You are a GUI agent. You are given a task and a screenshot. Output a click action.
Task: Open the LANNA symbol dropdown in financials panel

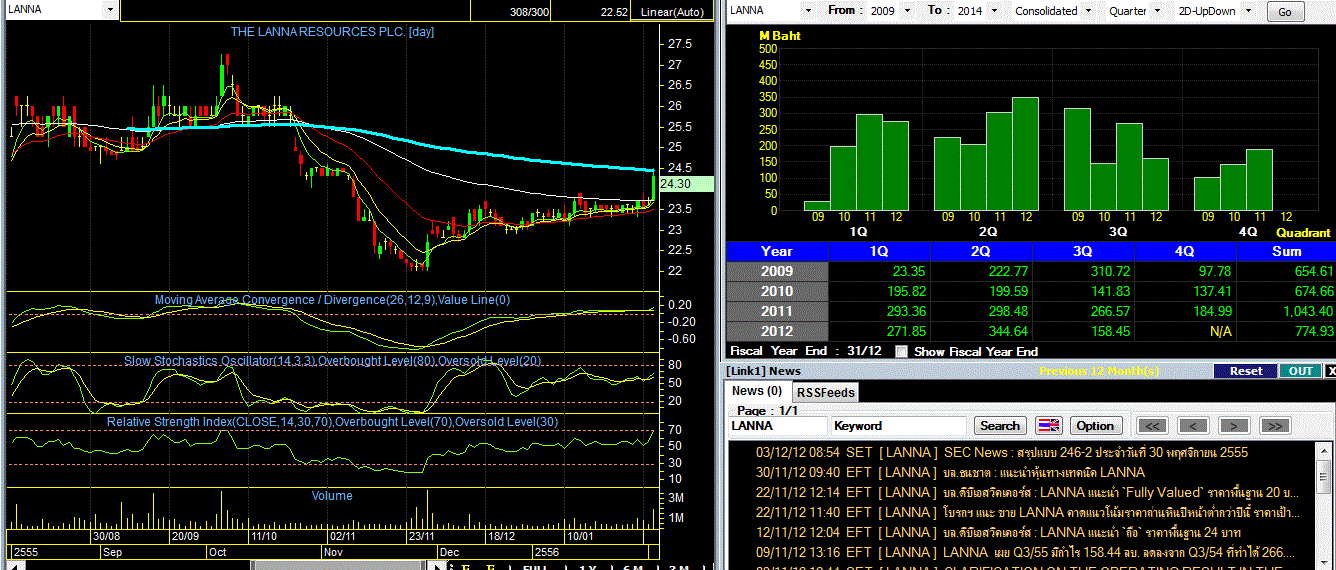[x=810, y=10]
